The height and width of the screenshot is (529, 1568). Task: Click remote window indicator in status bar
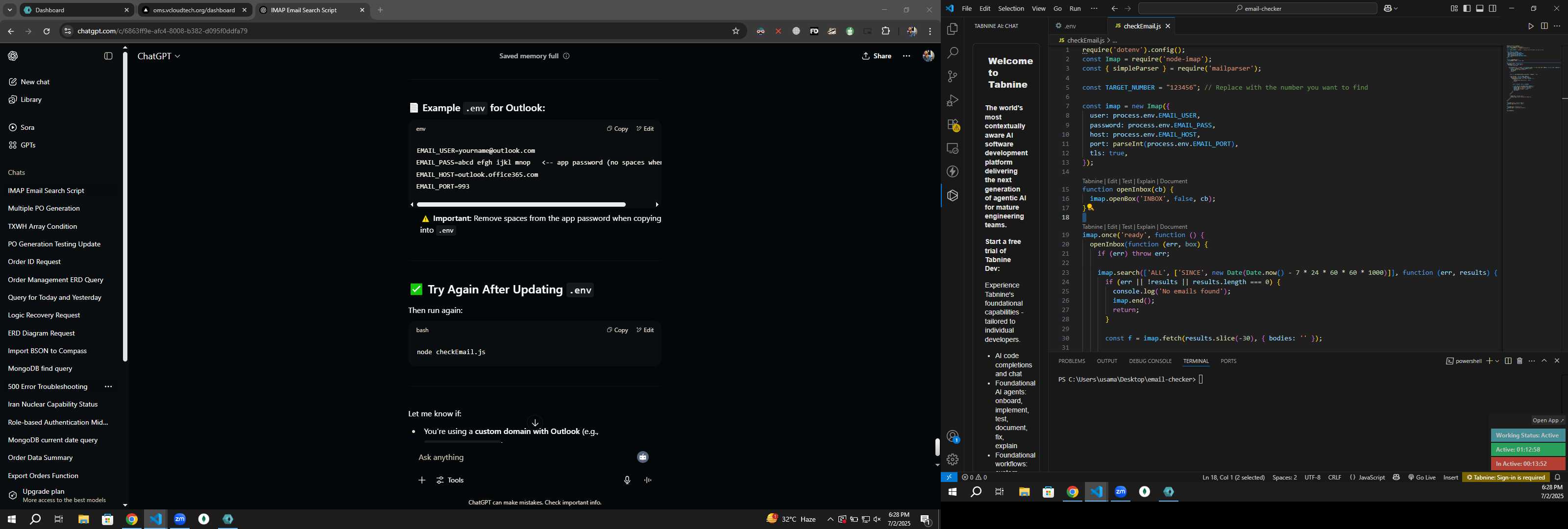click(x=948, y=478)
